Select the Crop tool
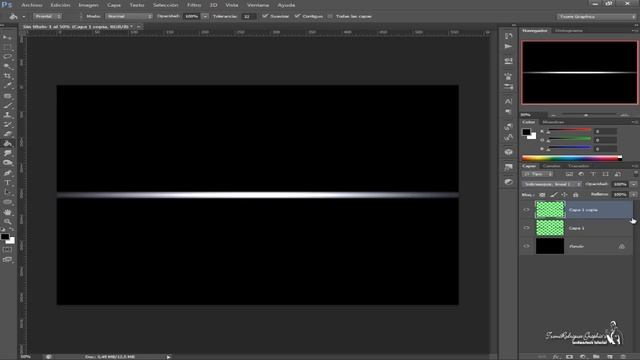The height and width of the screenshot is (360, 640). (x=7, y=76)
